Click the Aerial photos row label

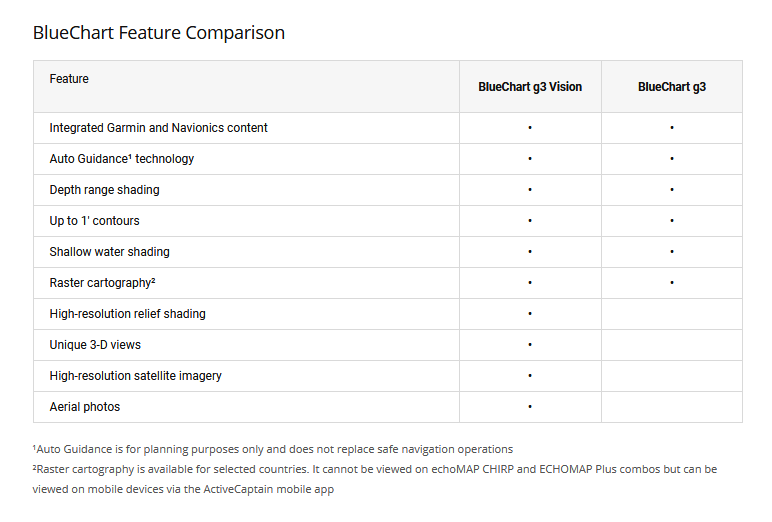coord(84,407)
